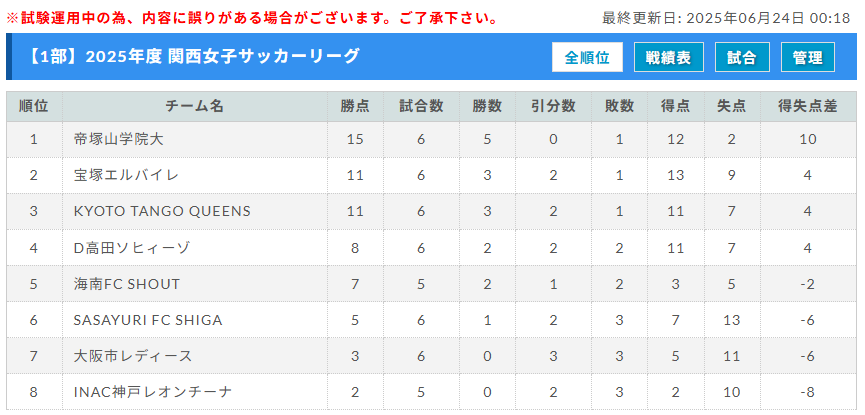
Task: Switch to the 戦績表 tab
Action: coord(669,57)
